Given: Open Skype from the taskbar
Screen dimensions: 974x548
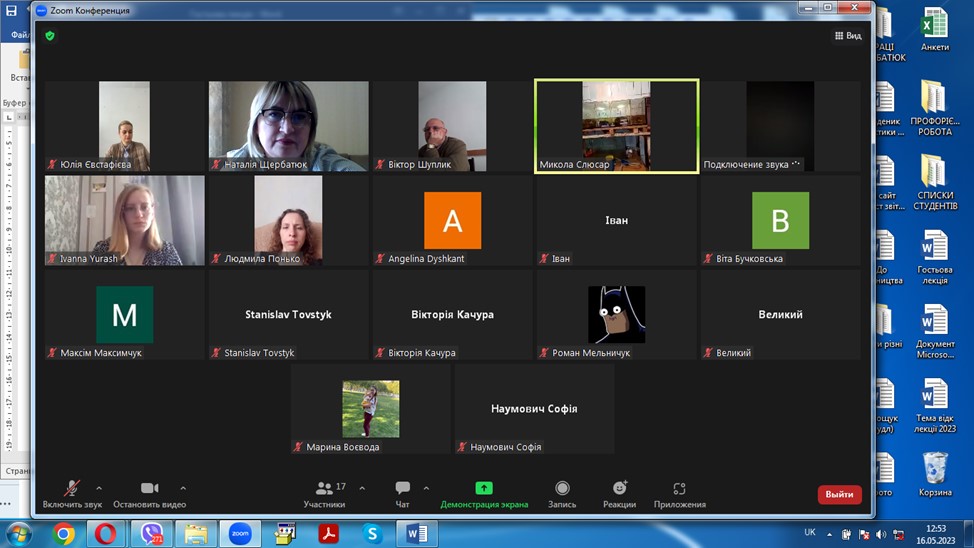Looking at the screenshot, I should 373,534.
